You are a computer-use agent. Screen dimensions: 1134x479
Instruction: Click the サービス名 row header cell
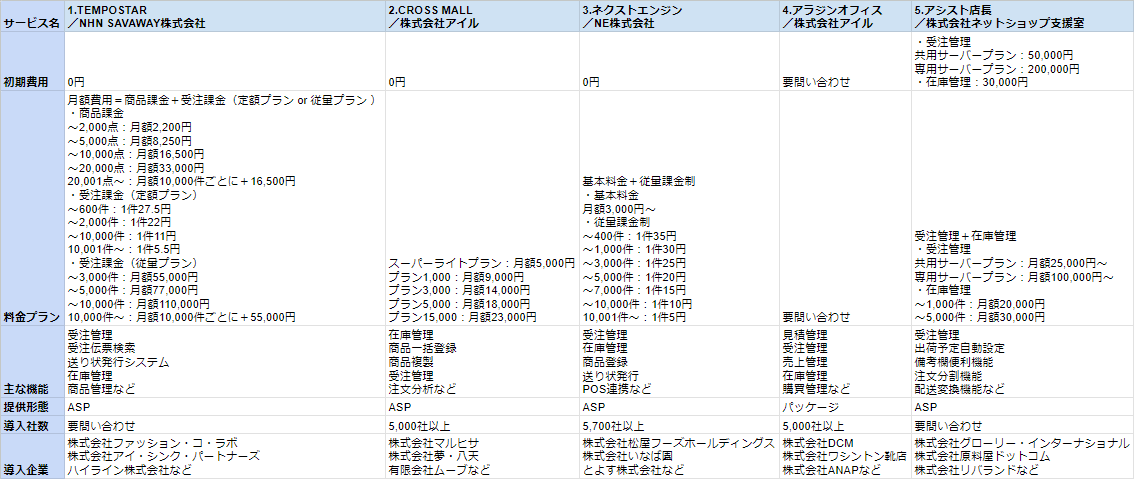click(33, 16)
